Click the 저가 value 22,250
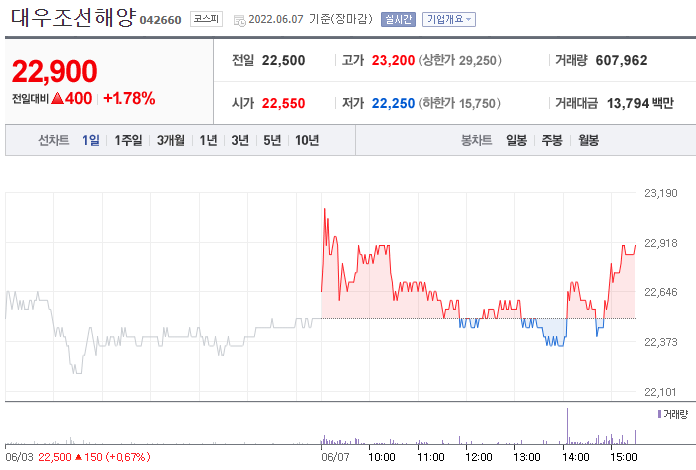Screen dimensions: 696x470 click(x=393, y=103)
